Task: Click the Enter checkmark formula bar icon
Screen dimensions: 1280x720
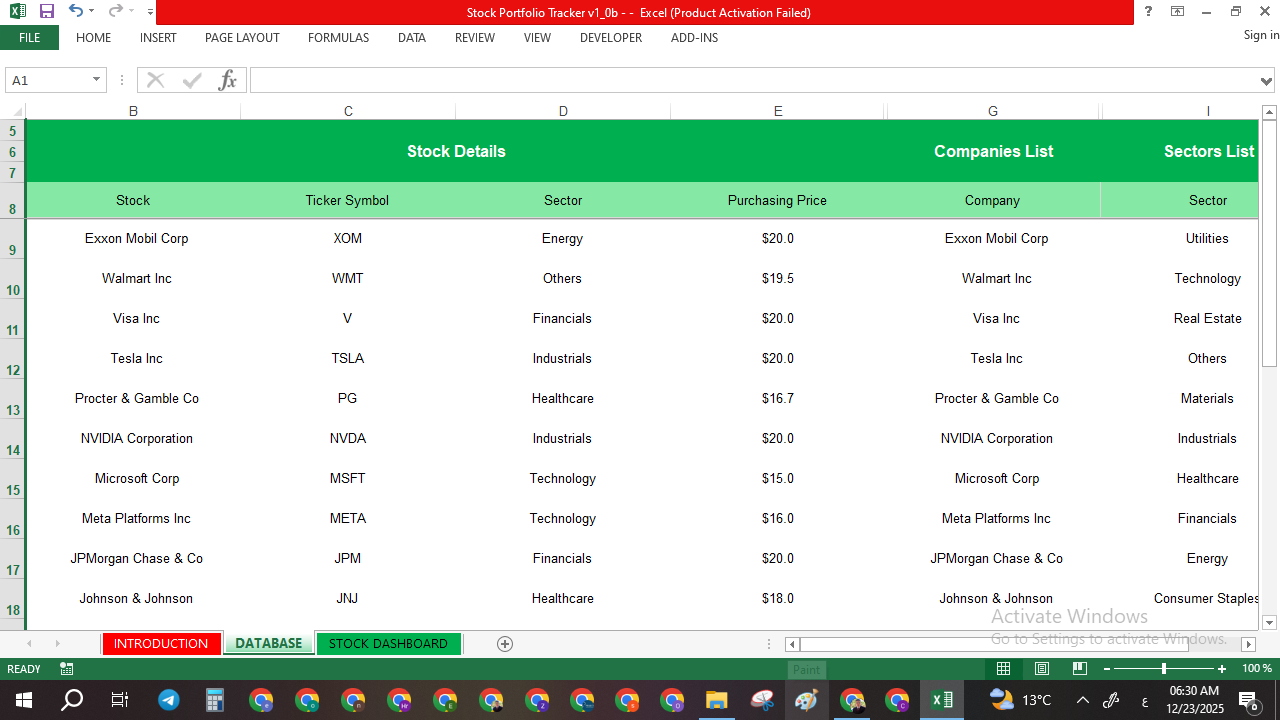Action: (192, 80)
